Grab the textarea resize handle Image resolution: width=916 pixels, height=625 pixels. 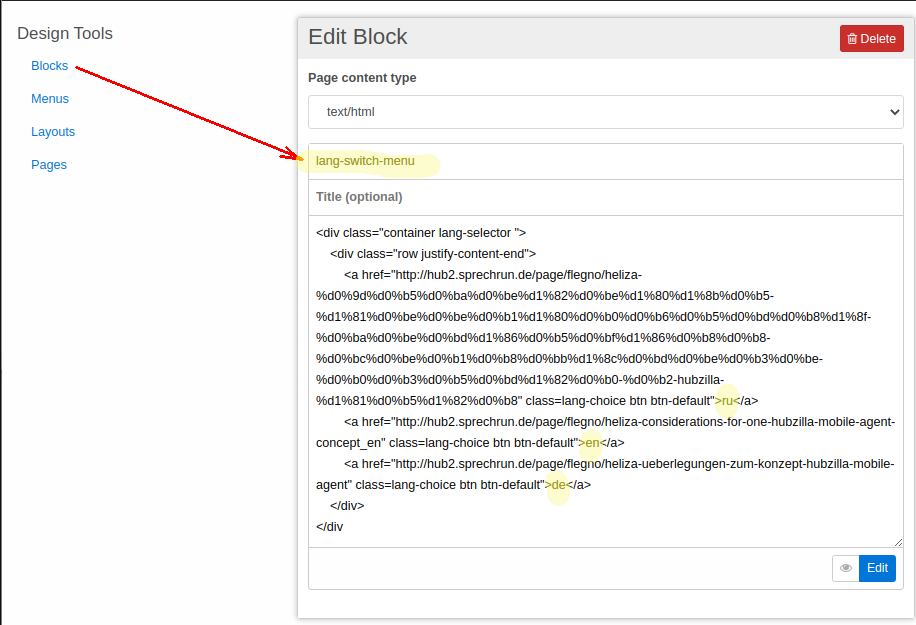pyautogui.click(x=898, y=542)
